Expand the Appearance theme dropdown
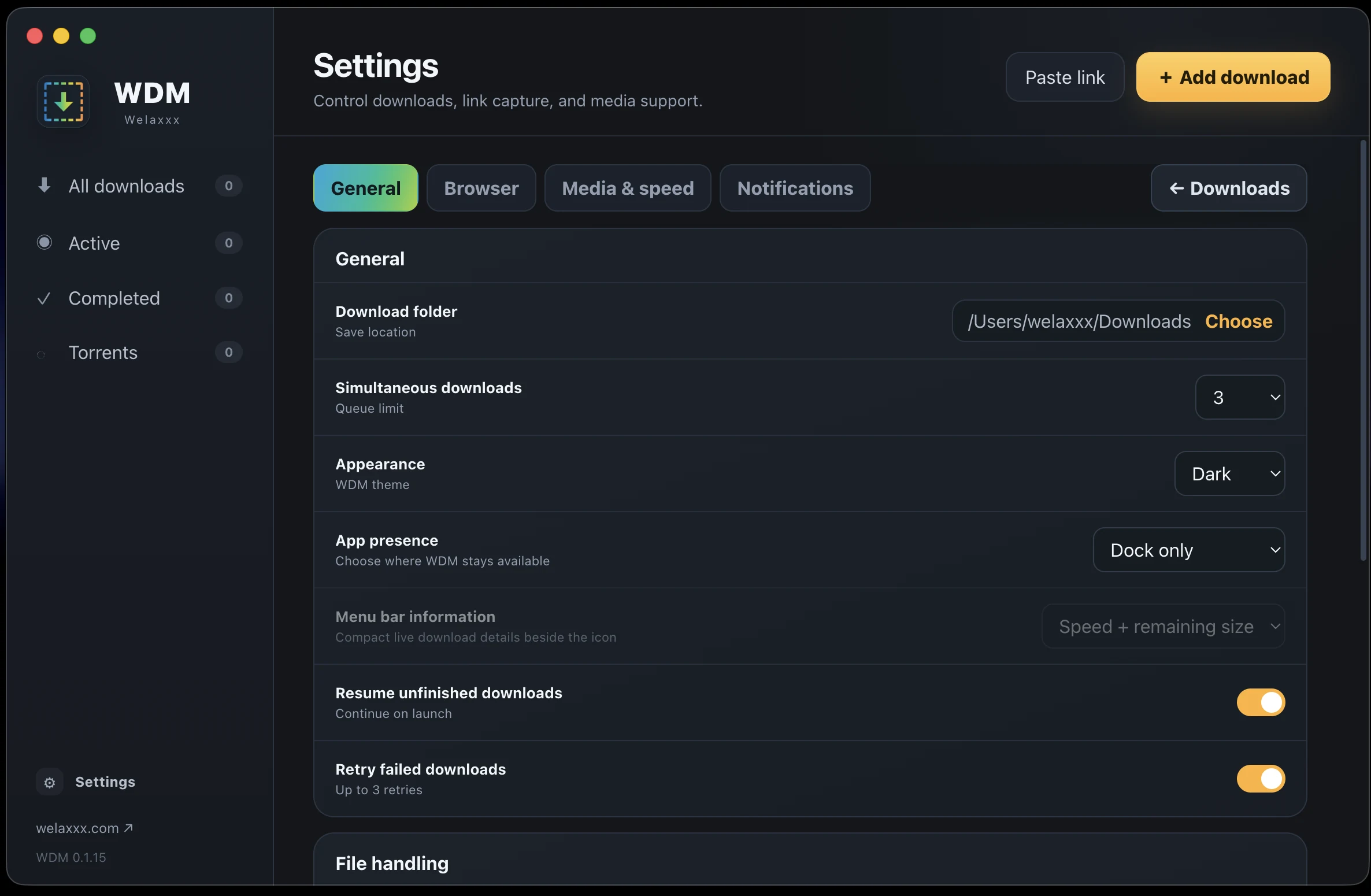This screenshot has width=1371, height=896. 1229,473
